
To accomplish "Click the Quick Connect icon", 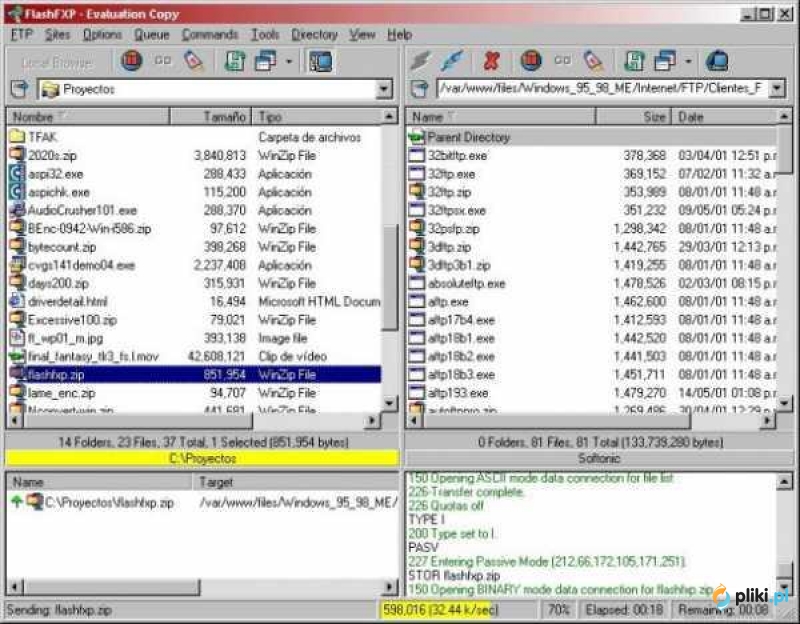I will click(452, 61).
